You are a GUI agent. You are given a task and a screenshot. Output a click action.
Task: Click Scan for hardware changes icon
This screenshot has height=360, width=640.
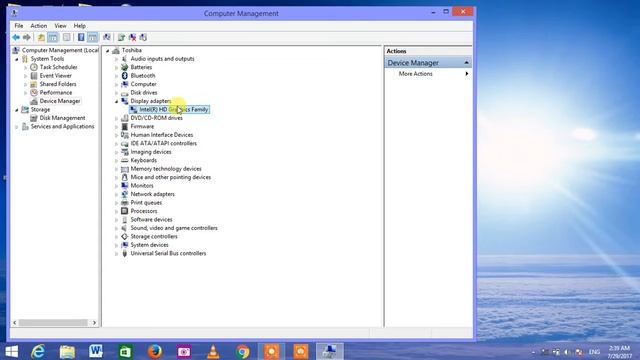(x=107, y=38)
